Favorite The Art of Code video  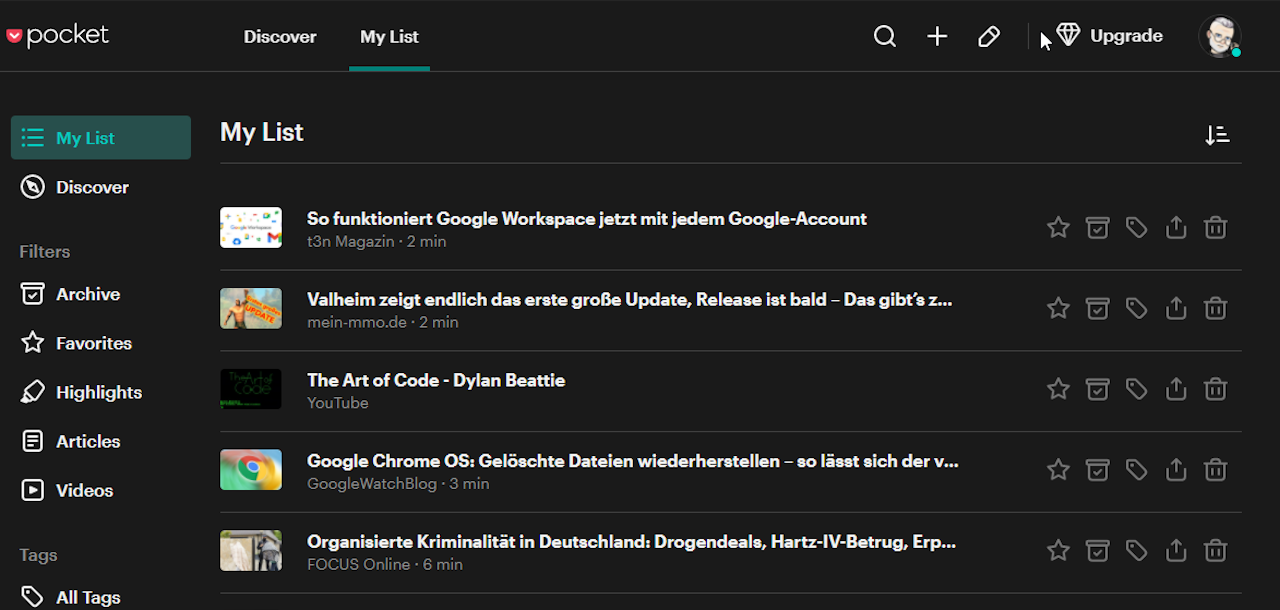(1058, 389)
